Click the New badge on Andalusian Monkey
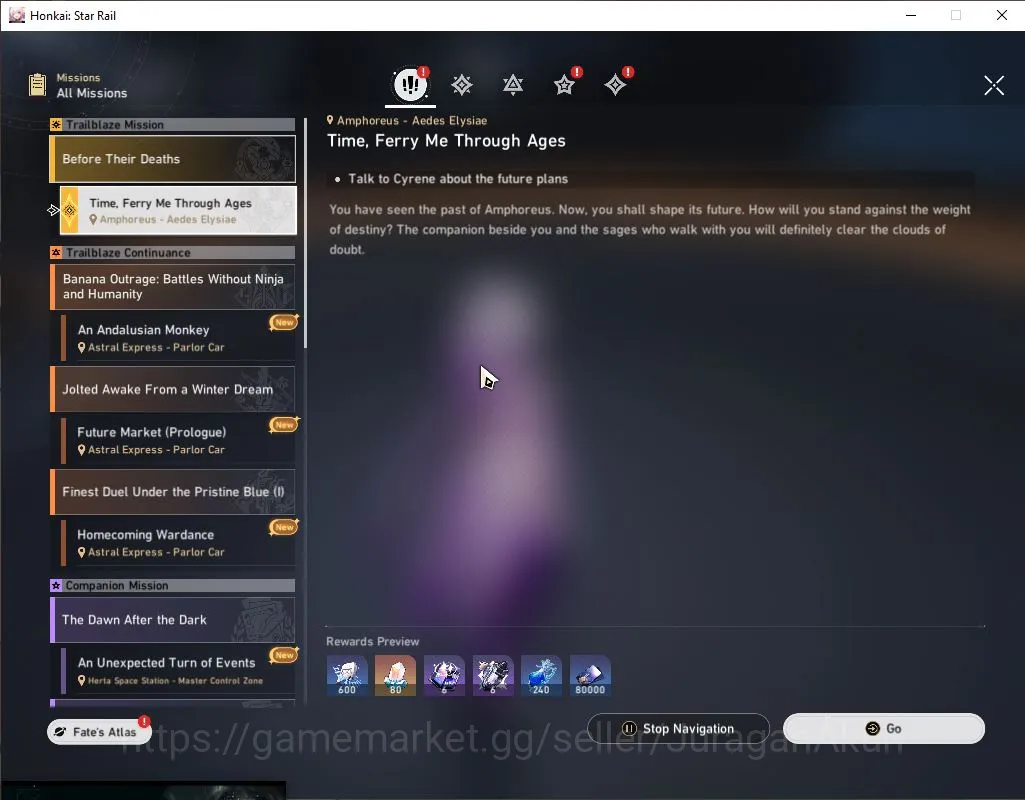Screen dimensions: 1025x800 [284, 322]
